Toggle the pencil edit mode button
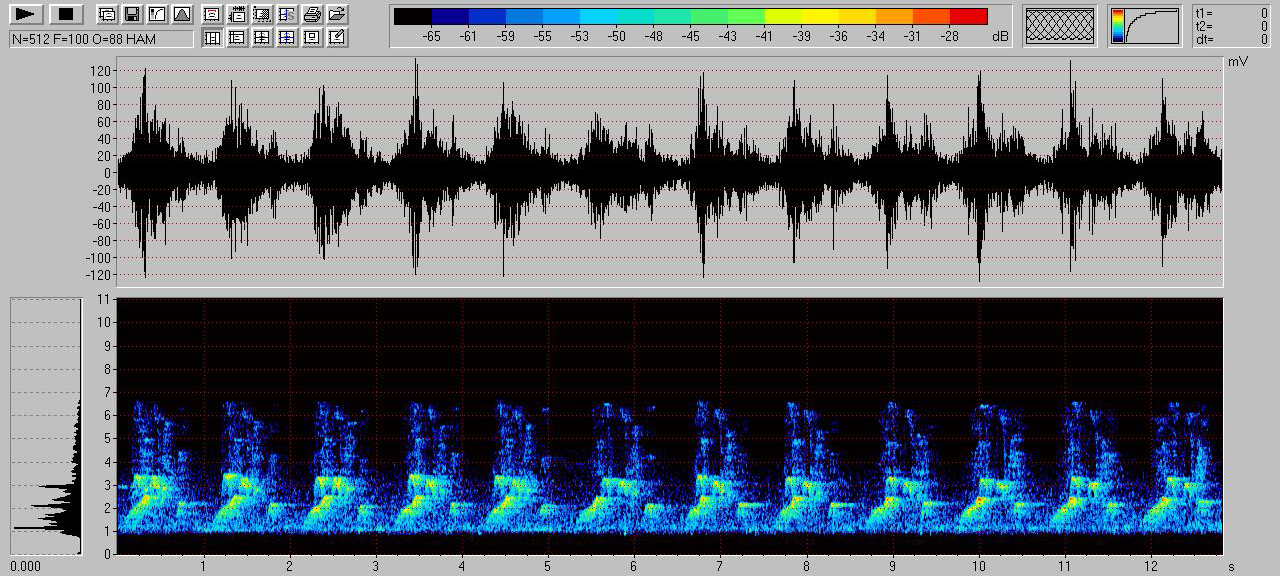The height and width of the screenshot is (576, 1280). tap(337, 38)
